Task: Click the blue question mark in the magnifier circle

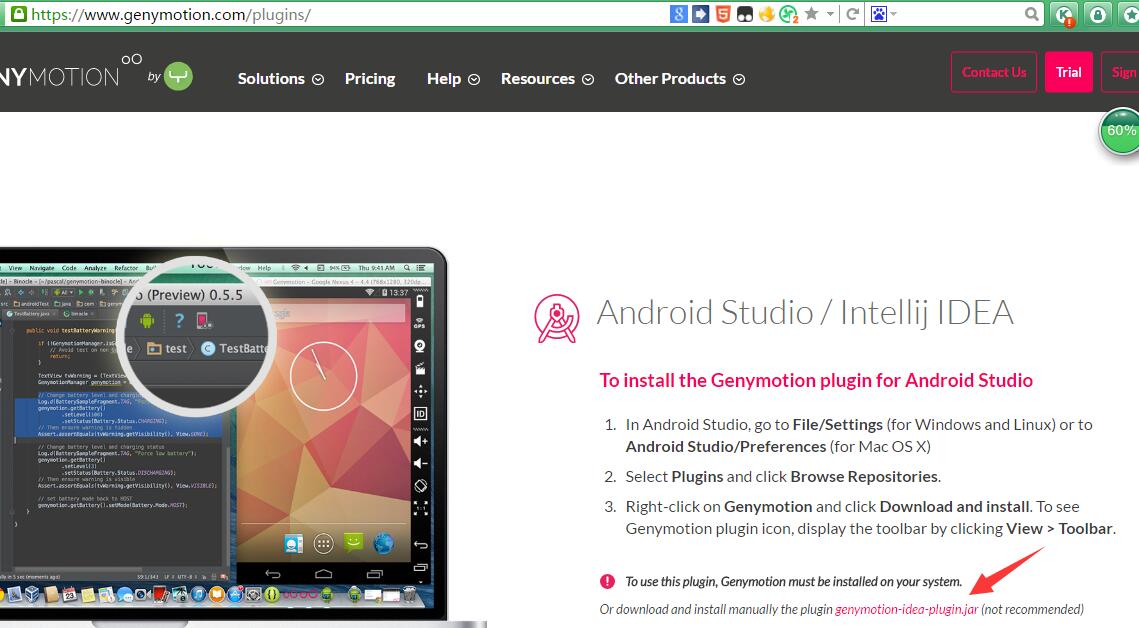Action: [179, 320]
